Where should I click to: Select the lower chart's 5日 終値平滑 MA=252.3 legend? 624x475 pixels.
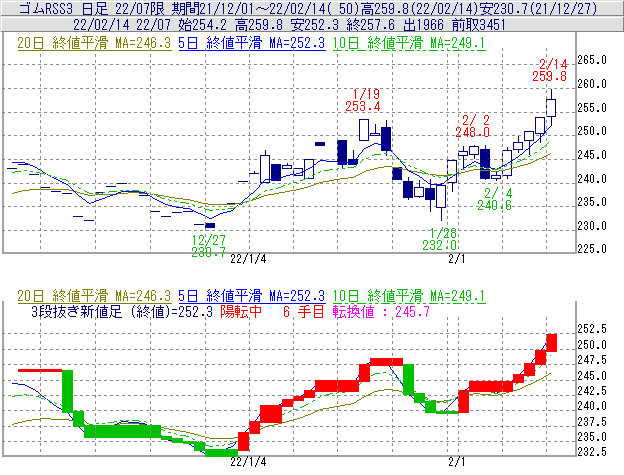pos(252,296)
